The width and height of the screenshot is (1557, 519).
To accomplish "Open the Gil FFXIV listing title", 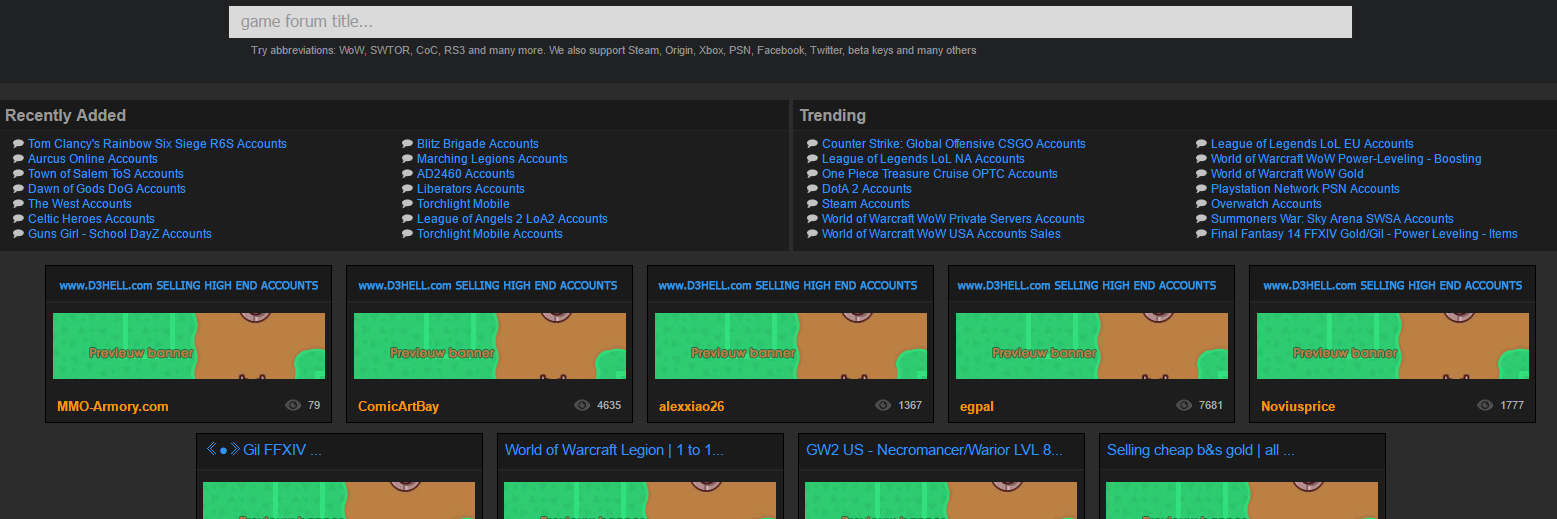I will click(265, 450).
